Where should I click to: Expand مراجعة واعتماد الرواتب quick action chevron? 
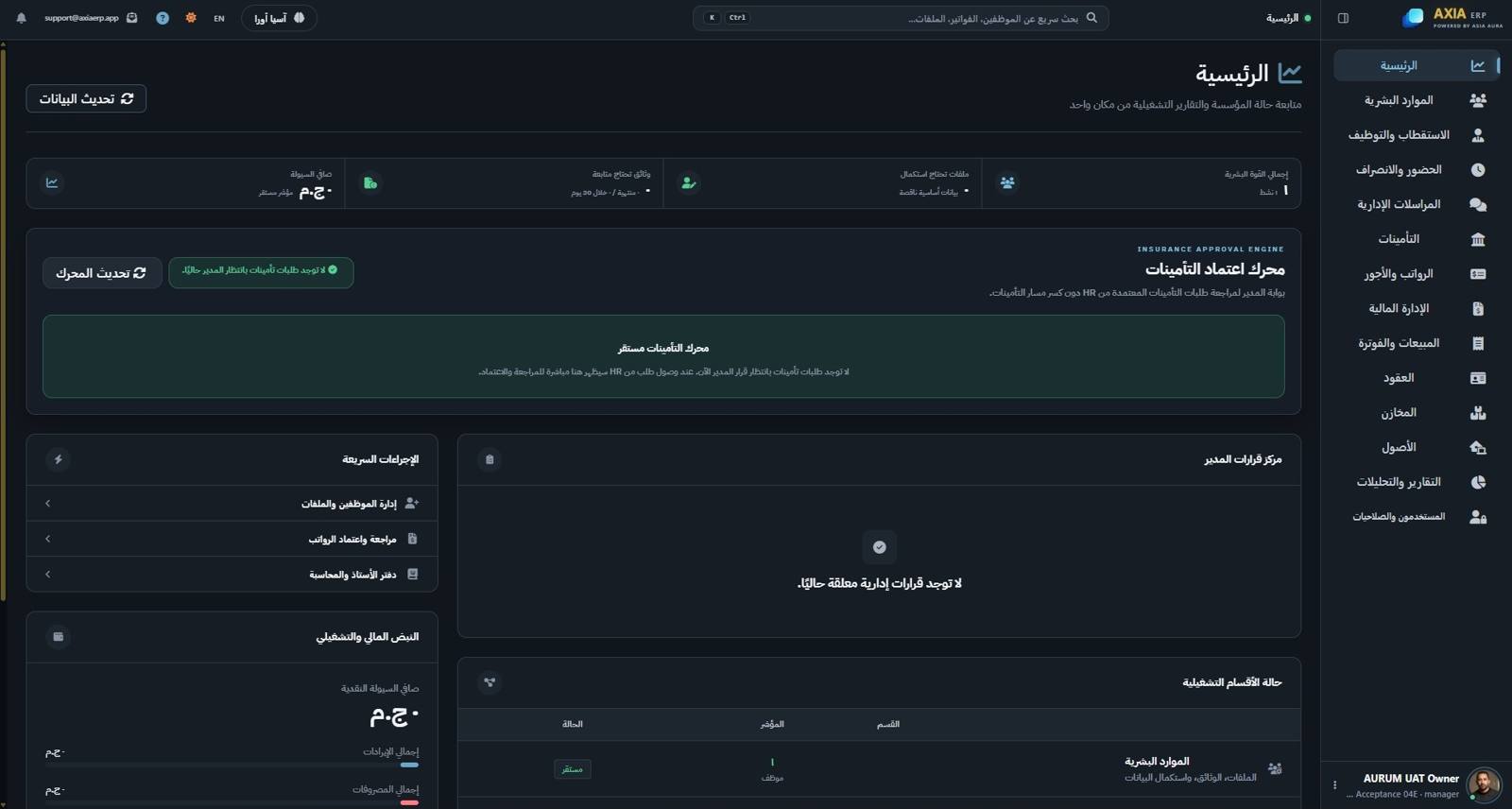48,539
